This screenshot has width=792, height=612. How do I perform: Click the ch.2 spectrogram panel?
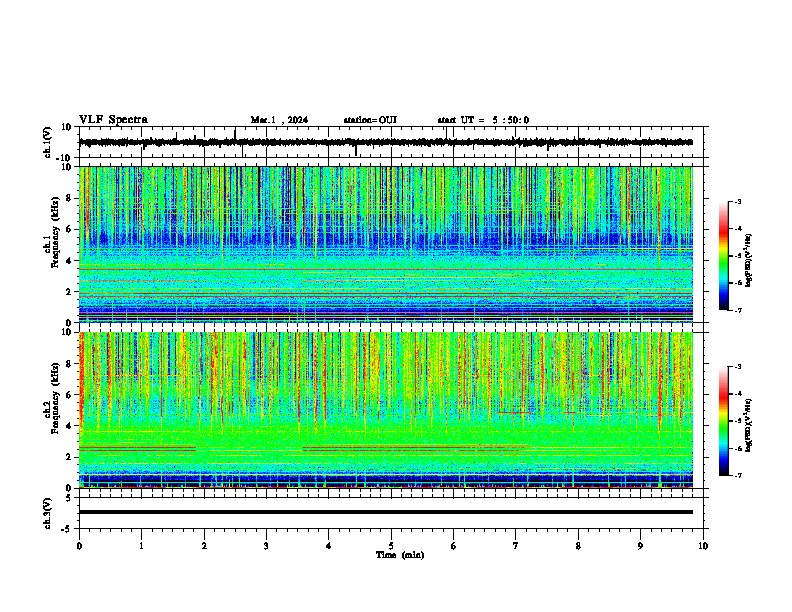click(x=385, y=410)
